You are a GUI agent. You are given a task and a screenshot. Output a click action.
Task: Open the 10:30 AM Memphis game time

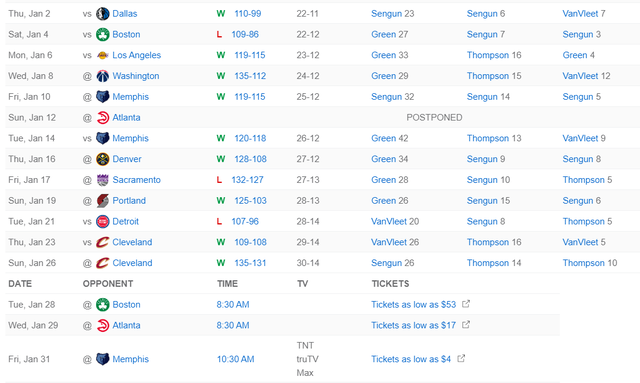(236, 359)
